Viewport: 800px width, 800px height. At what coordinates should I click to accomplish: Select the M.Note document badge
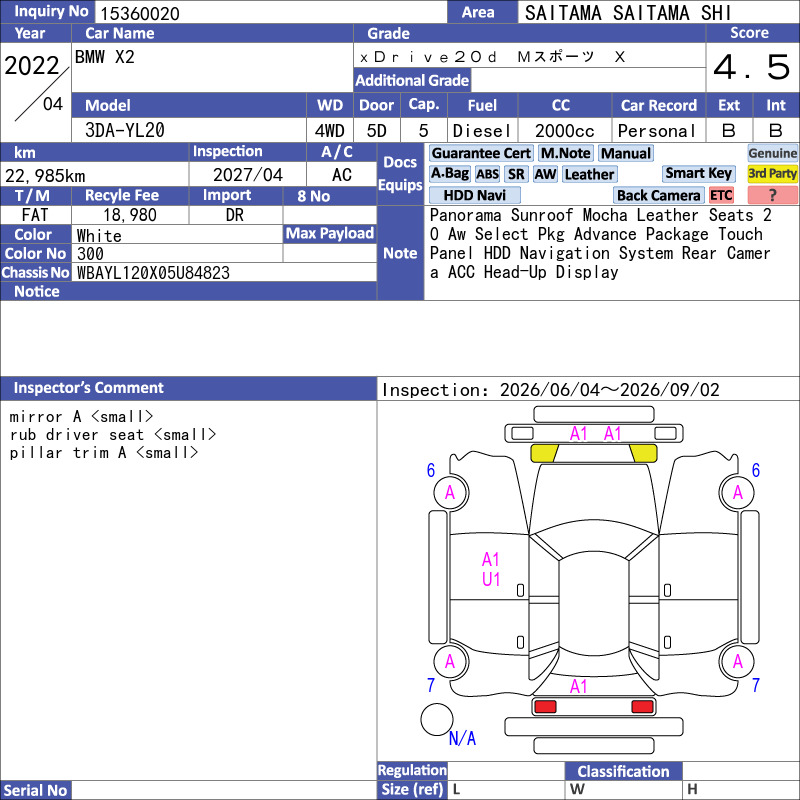coord(566,153)
